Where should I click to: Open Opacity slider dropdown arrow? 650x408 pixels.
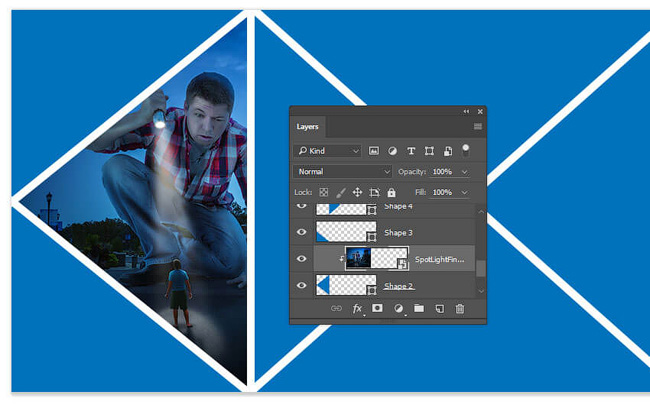coord(465,172)
